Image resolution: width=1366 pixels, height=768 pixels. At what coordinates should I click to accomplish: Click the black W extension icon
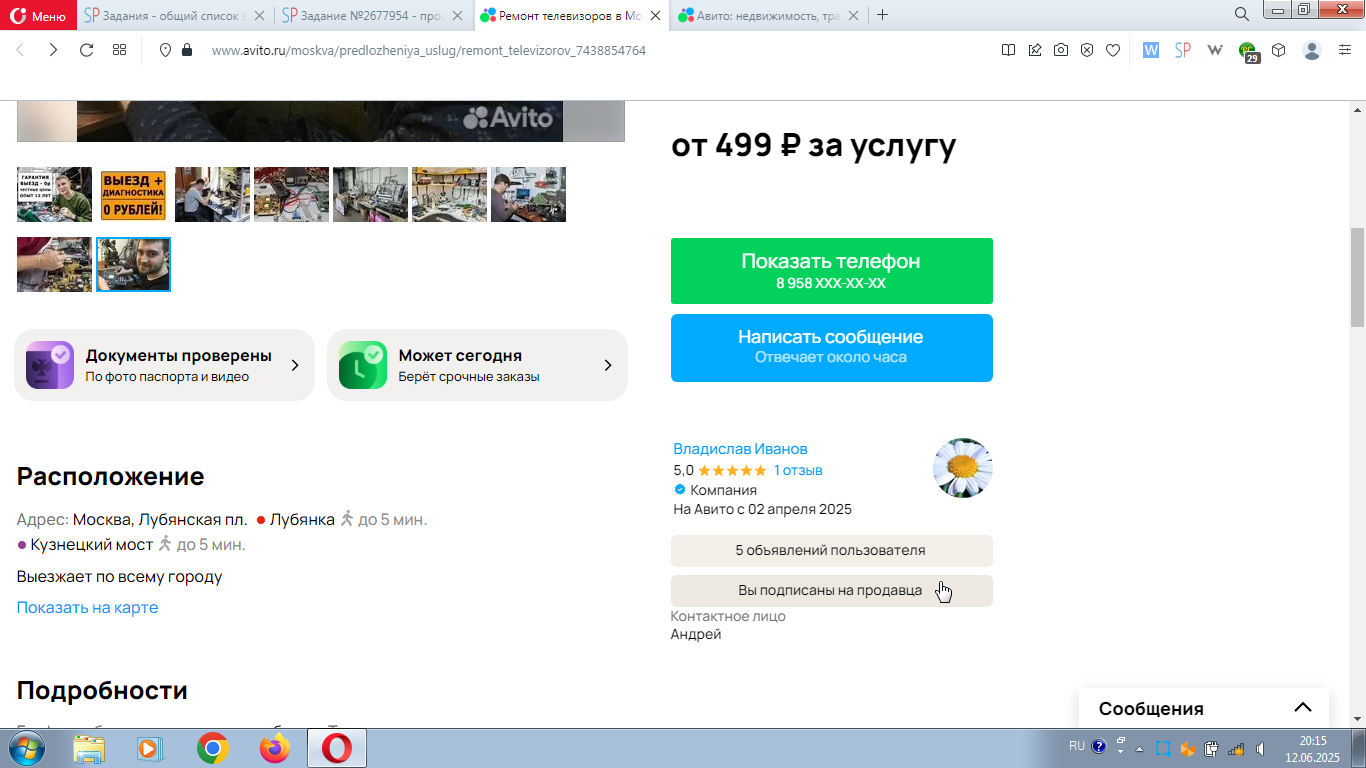1215,50
